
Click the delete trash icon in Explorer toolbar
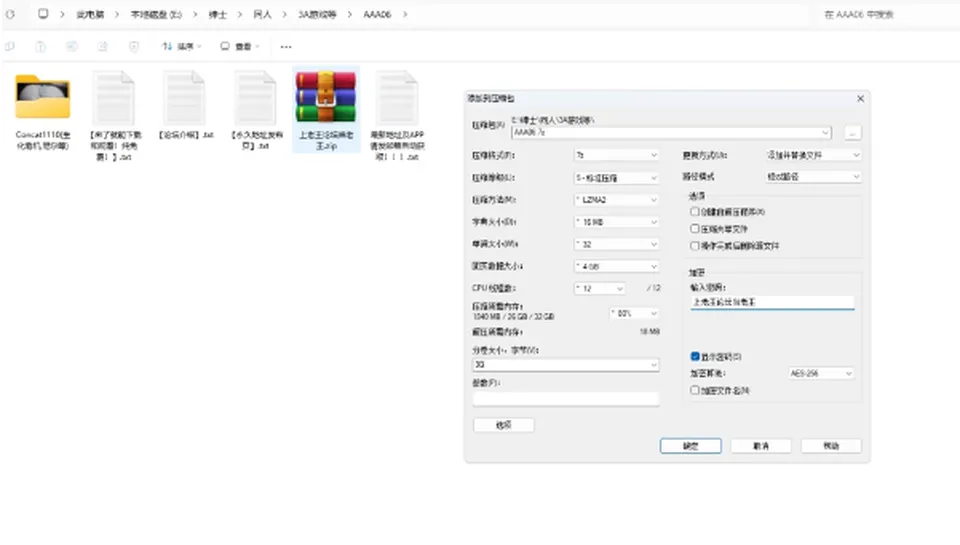(134, 47)
